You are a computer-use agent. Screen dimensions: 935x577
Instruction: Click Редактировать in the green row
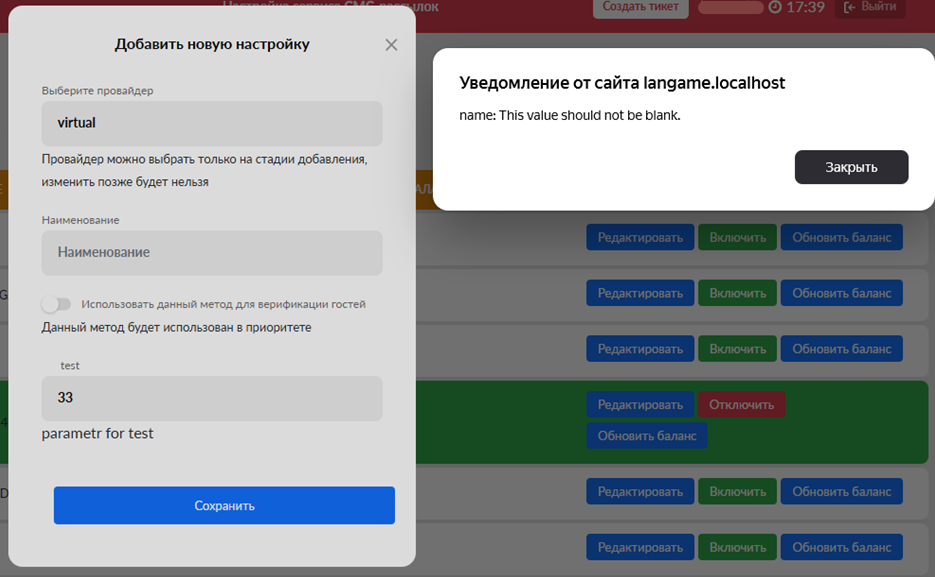coord(640,404)
